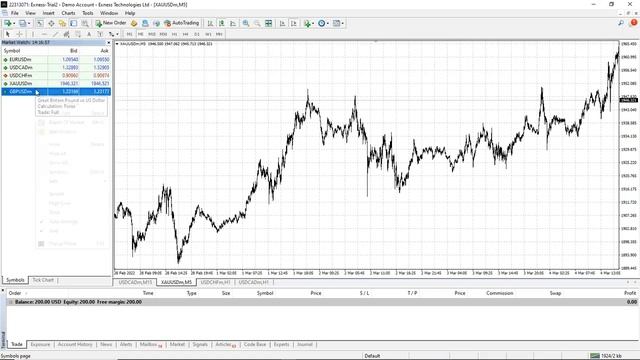The height and width of the screenshot is (360, 640).
Task: Open the Mailbox terminal tab
Action: click(x=151, y=344)
